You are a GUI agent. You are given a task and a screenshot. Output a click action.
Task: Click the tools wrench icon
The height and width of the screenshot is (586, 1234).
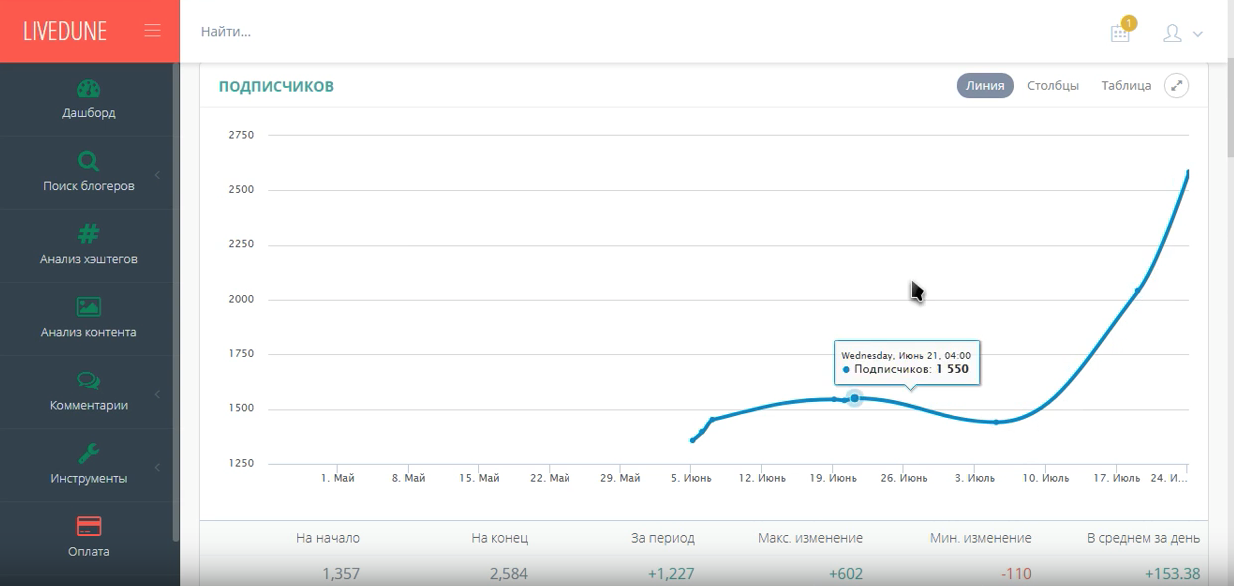pos(89,453)
